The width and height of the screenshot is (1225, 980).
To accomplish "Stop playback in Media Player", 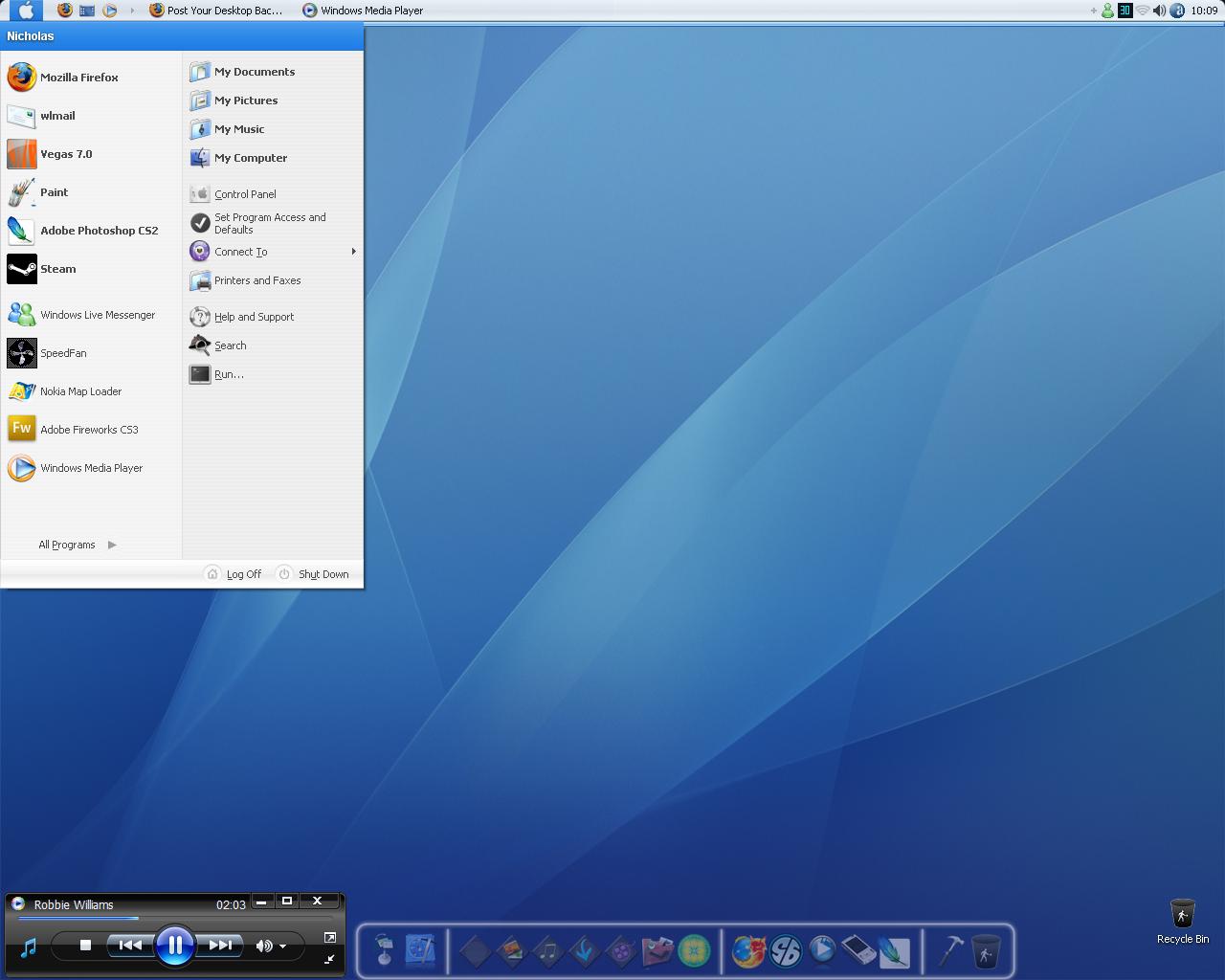I will (85, 946).
